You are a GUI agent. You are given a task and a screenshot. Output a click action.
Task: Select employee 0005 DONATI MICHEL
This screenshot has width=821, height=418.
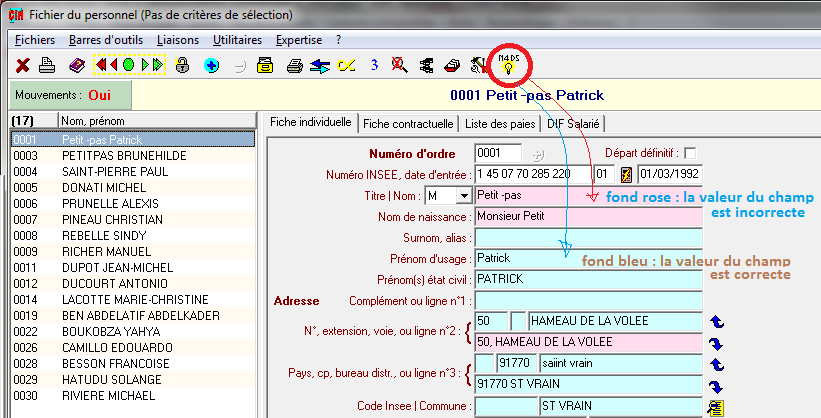[133, 188]
